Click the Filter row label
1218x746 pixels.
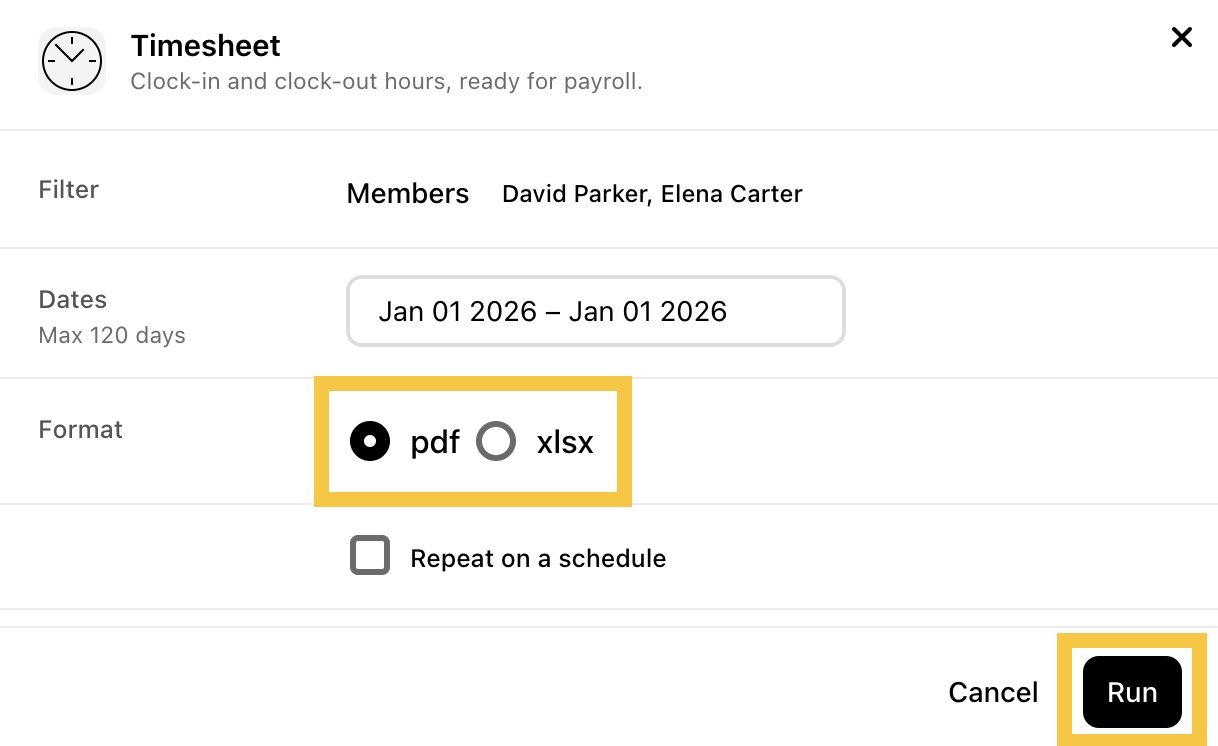pyautogui.click(x=69, y=189)
